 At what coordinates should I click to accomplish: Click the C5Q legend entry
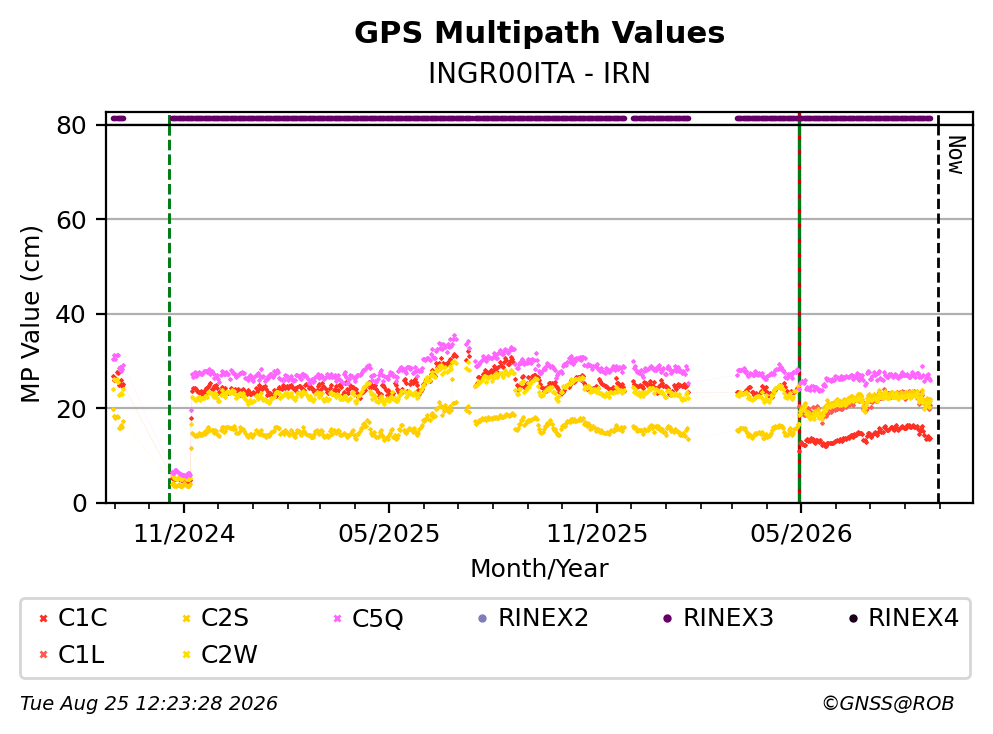[x=368, y=618]
